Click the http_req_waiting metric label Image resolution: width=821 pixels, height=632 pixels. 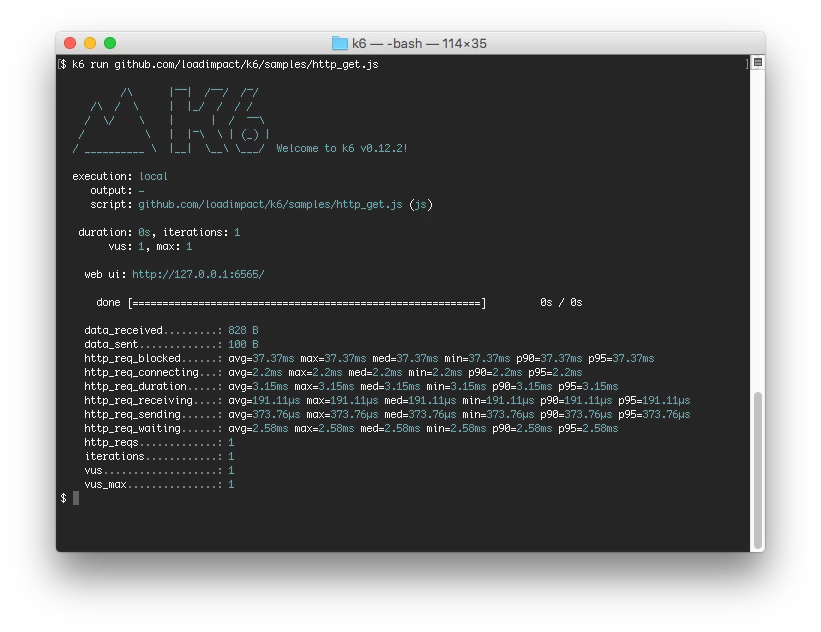click(132, 429)
